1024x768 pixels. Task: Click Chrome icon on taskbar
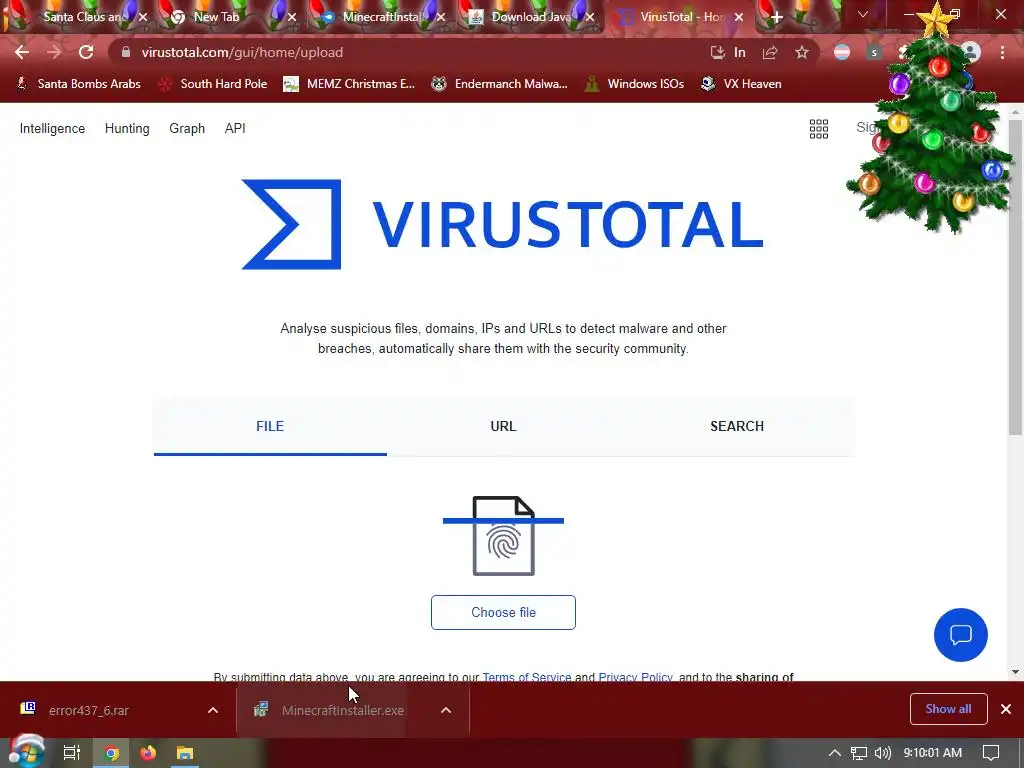point(112,753)
